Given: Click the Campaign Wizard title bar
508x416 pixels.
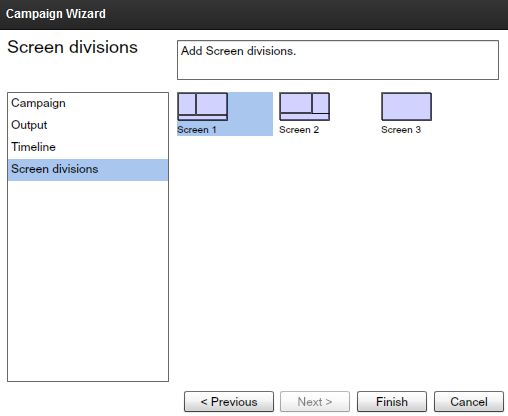Looking at the screenshot, I should point(254,15).
